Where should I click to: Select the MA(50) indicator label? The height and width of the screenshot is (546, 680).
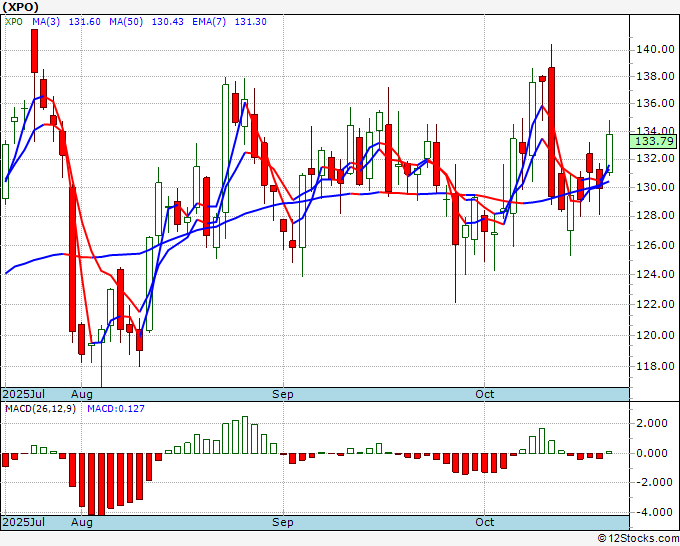tap(126, 22)
